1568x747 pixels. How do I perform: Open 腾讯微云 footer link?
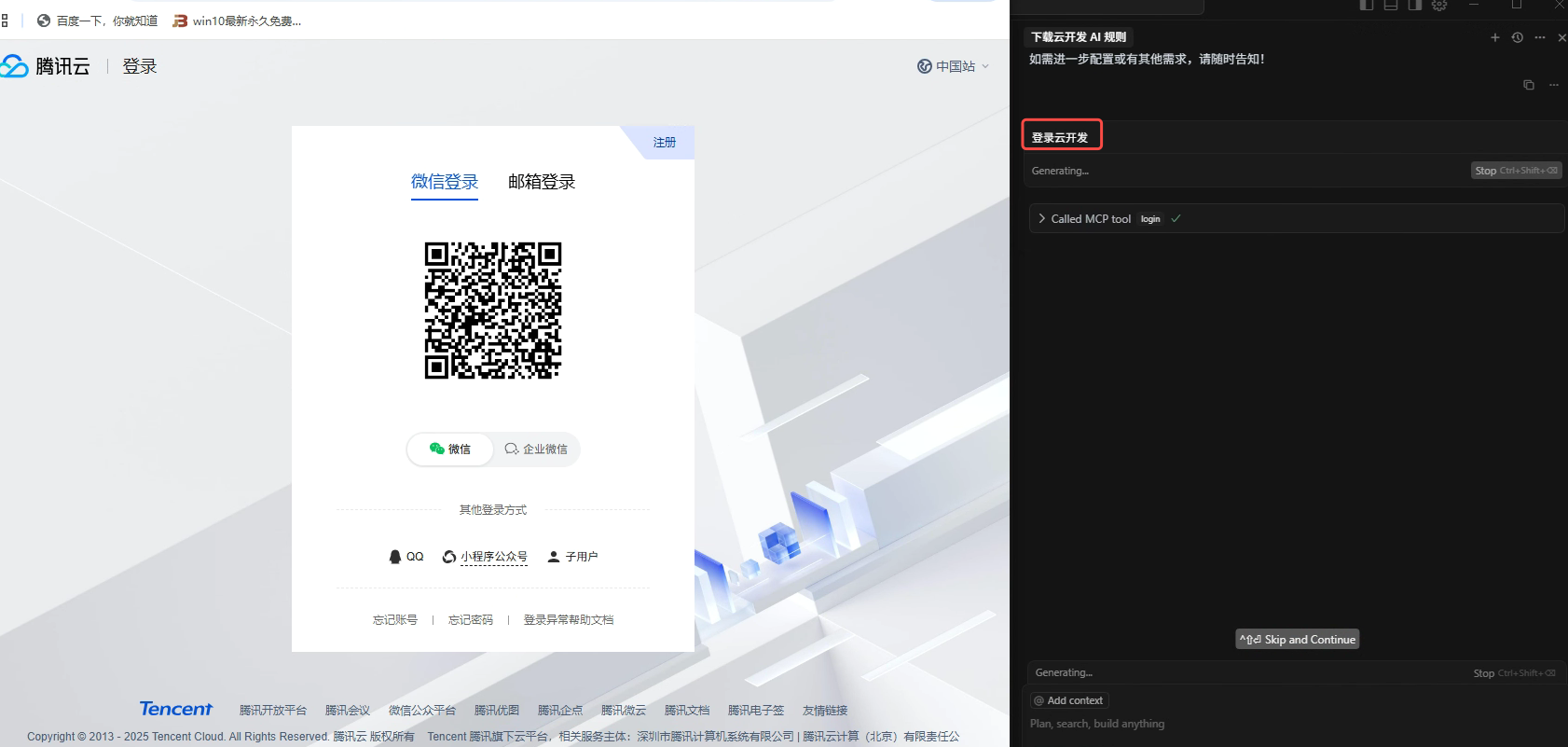pos(624,711)
